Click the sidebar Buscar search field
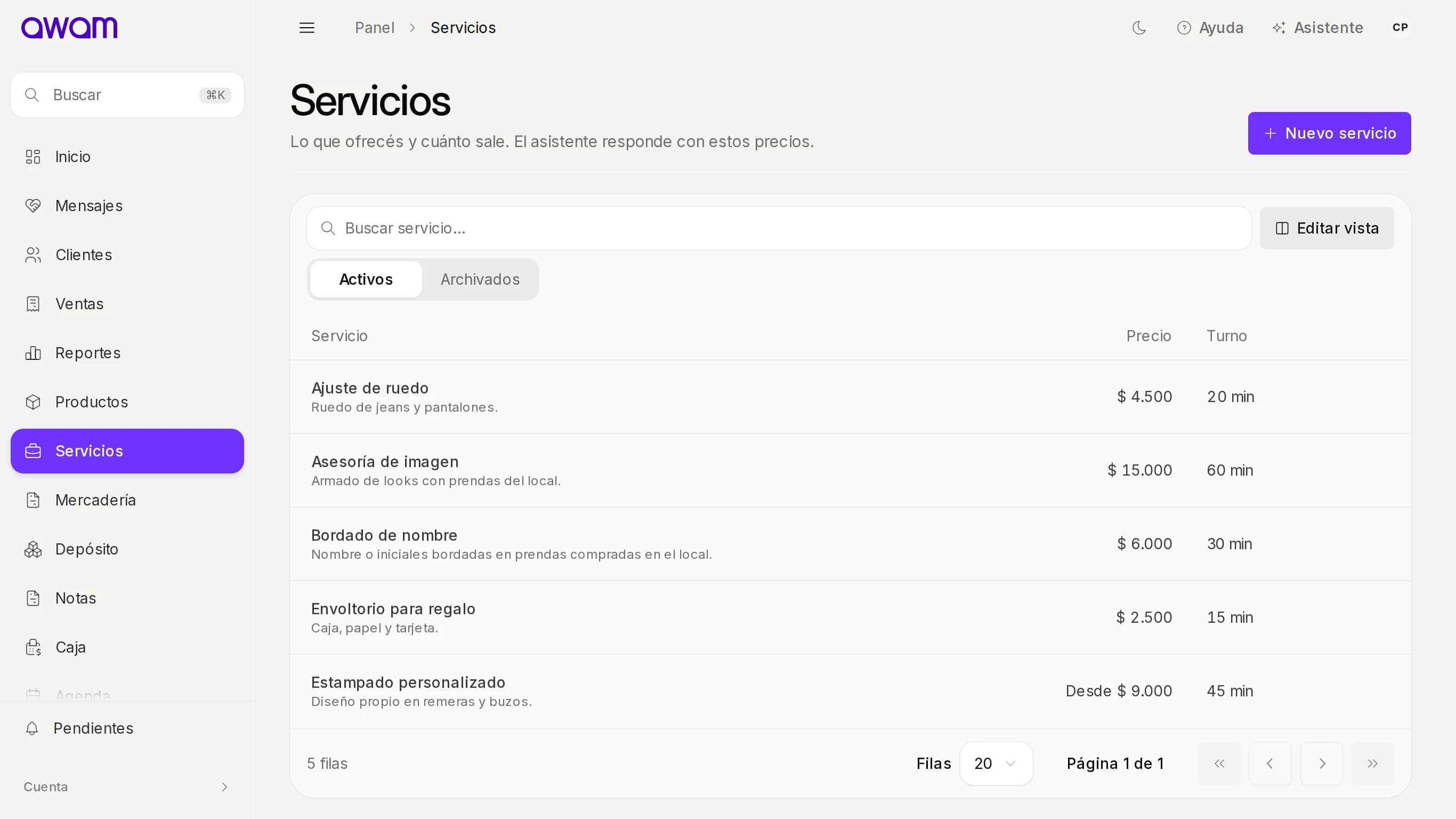1456x819 pixels. click(127, 95)
